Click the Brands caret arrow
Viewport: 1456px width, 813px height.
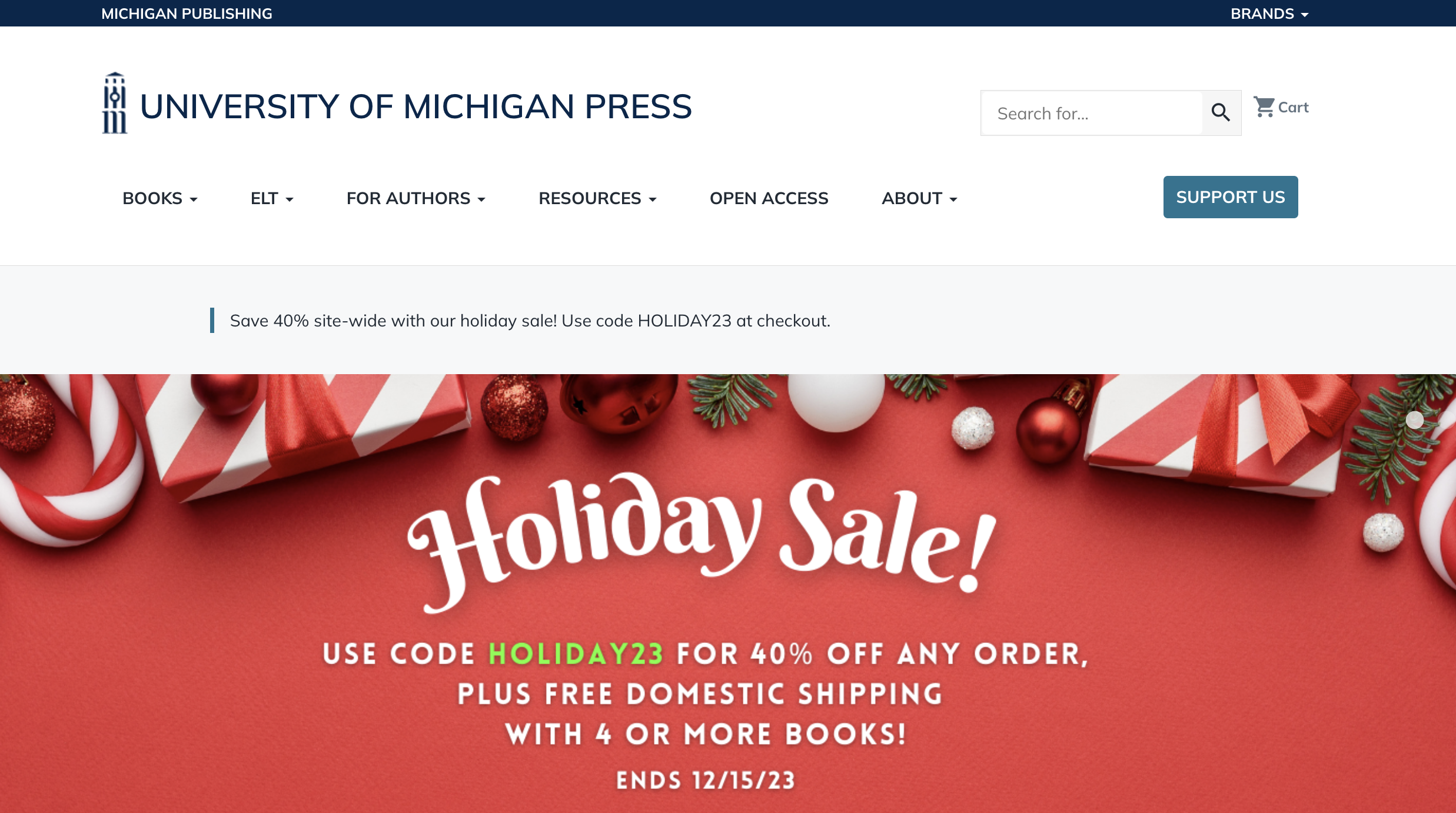[x=1305, y=15]
